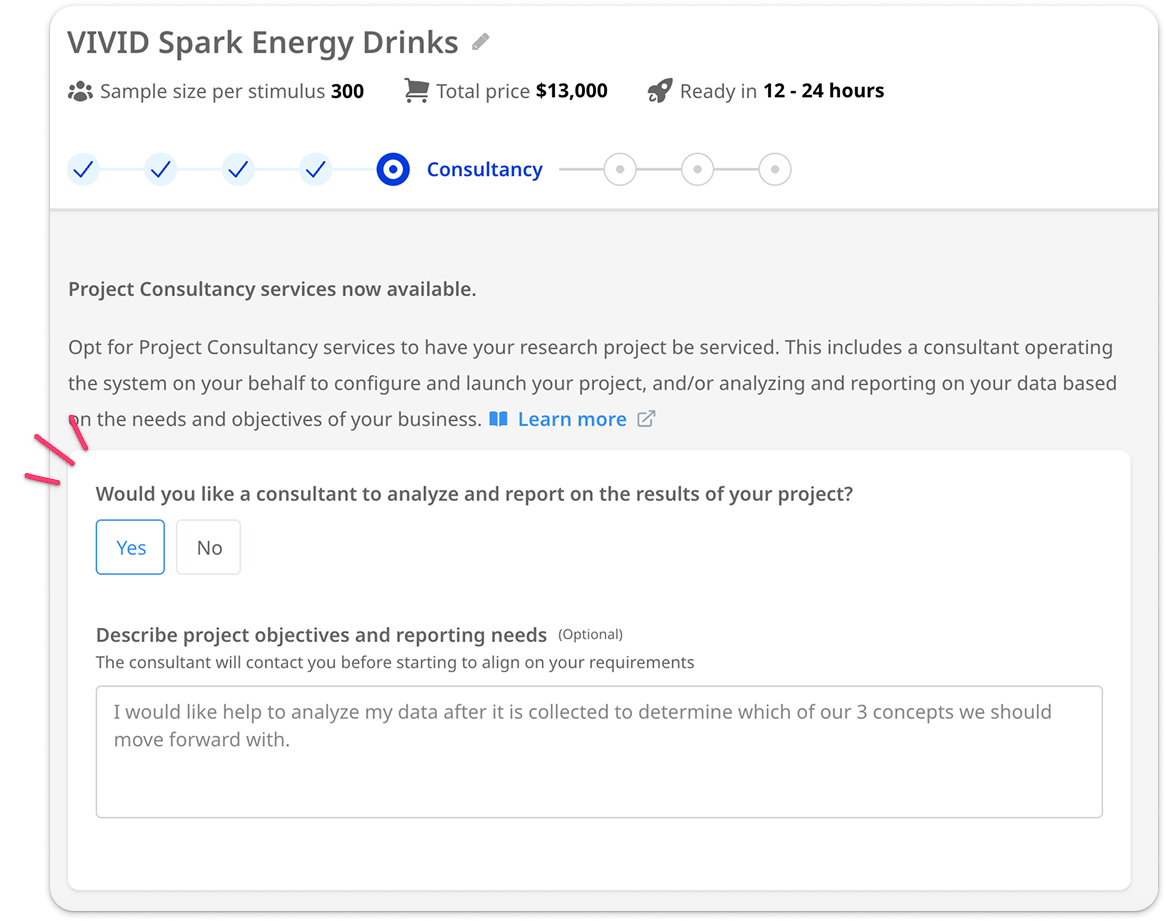Click the shopping cart price icon
The image size is (1167, 921).
[417, 91]
